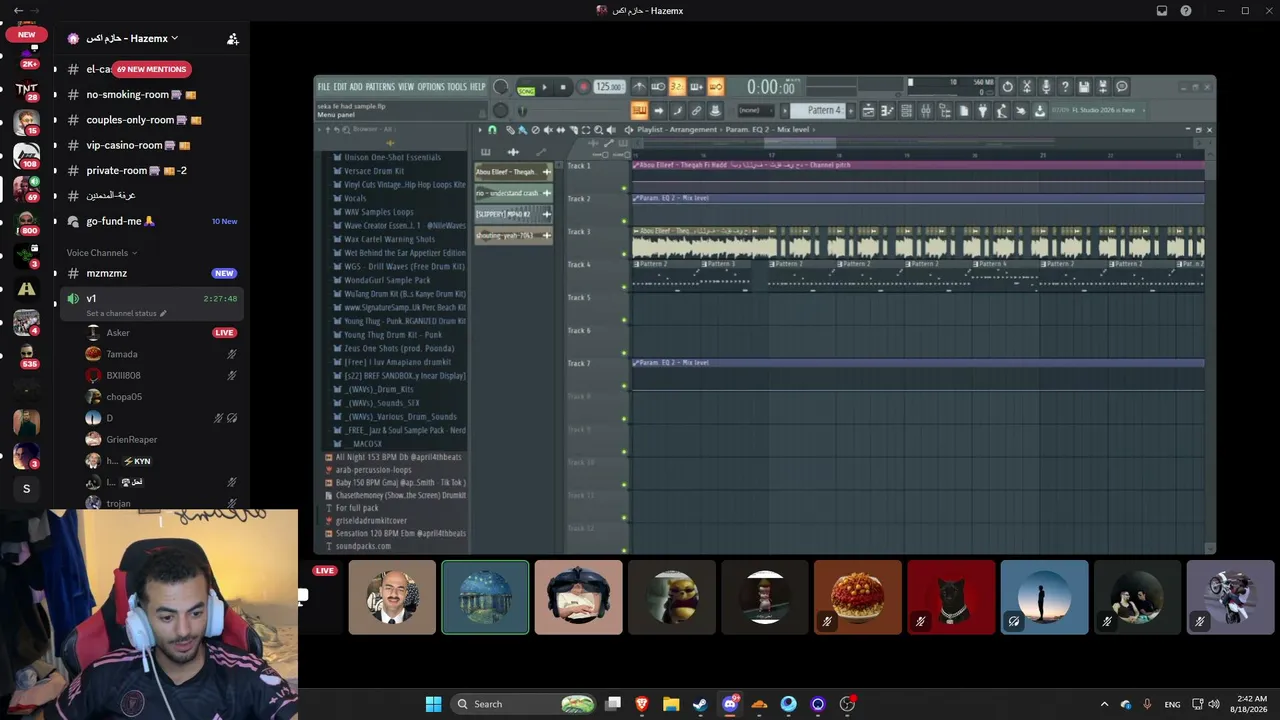Open the chat speech-bubble icon
The image size is (1280, 720).
point(1122,87)
